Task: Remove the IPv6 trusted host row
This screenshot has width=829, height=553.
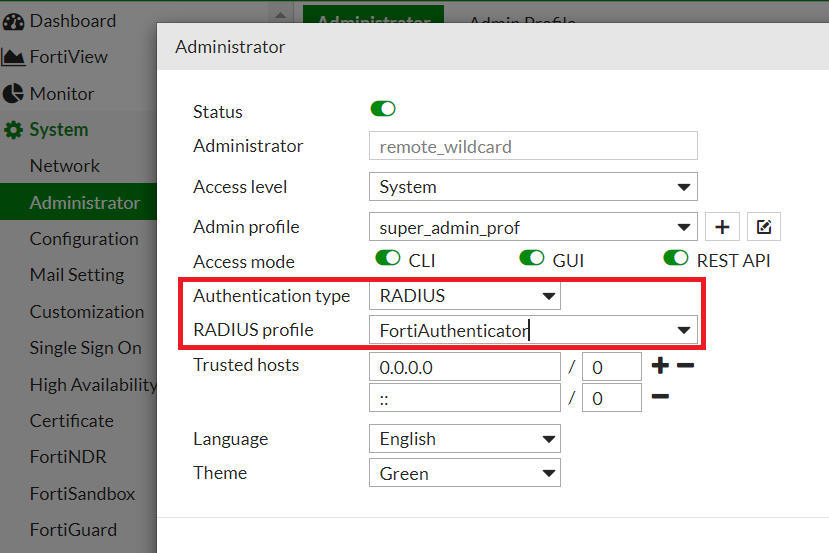Action: [x=660, y=397]
